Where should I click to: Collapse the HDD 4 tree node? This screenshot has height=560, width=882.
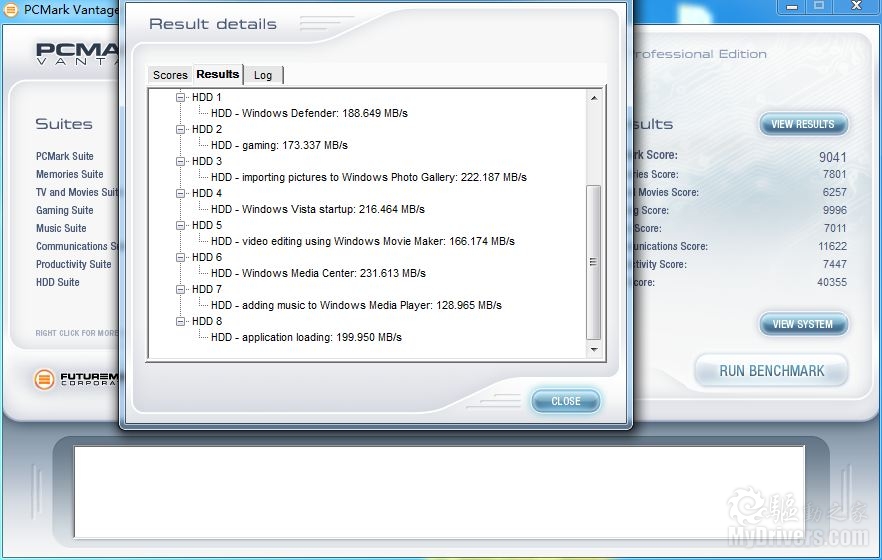coord(181,193)
